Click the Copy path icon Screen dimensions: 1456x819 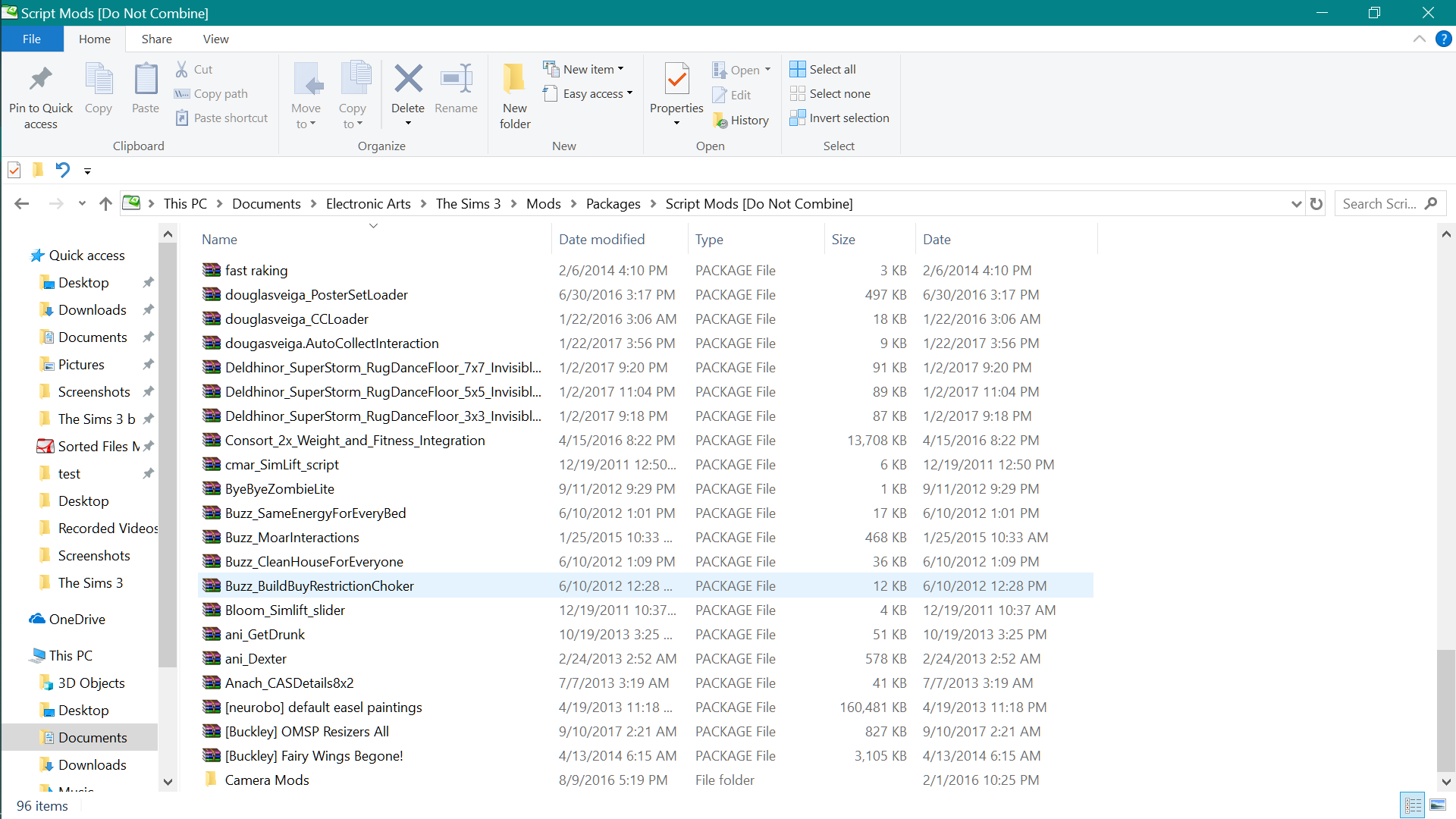coord(182,93)
